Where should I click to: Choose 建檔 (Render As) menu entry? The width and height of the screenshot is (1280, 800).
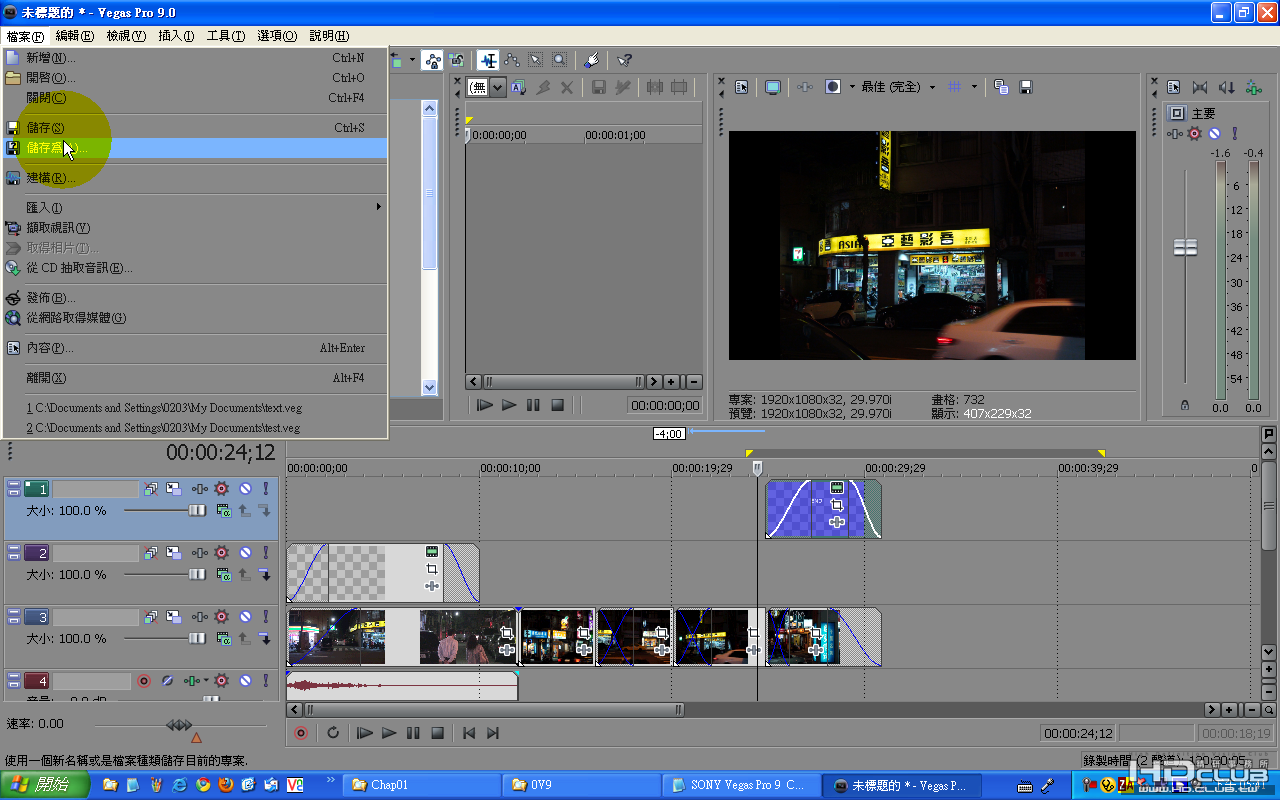point(50,178)
